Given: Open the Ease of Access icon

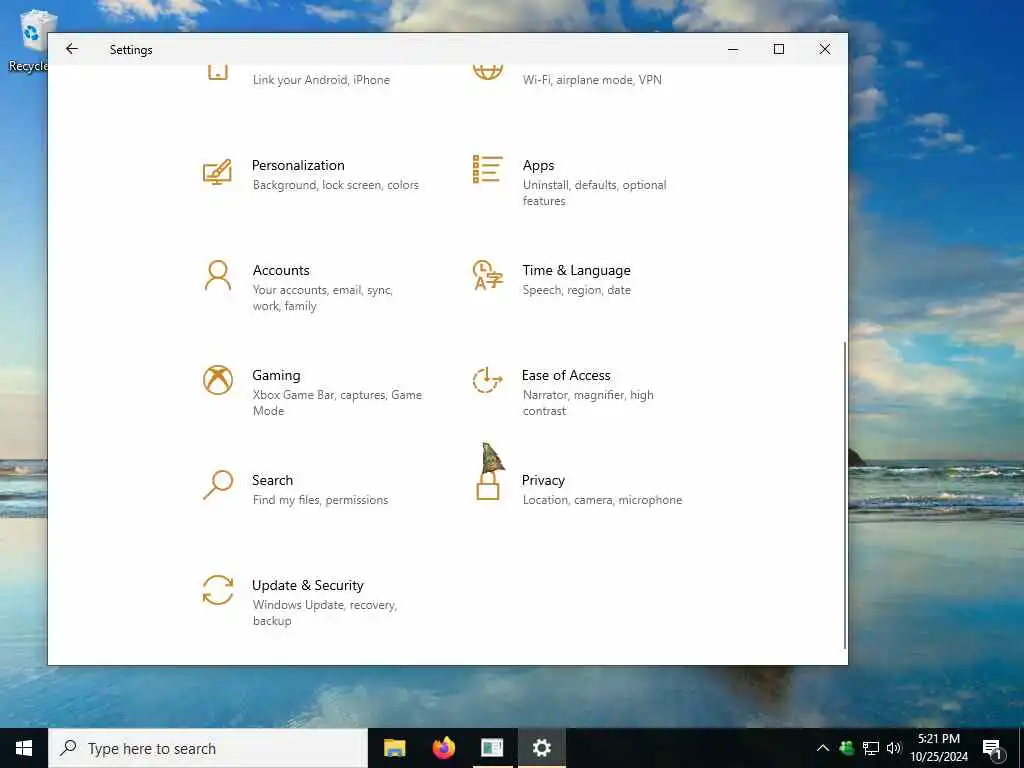Looking at the screenshot, I should (x=487, y=380).
